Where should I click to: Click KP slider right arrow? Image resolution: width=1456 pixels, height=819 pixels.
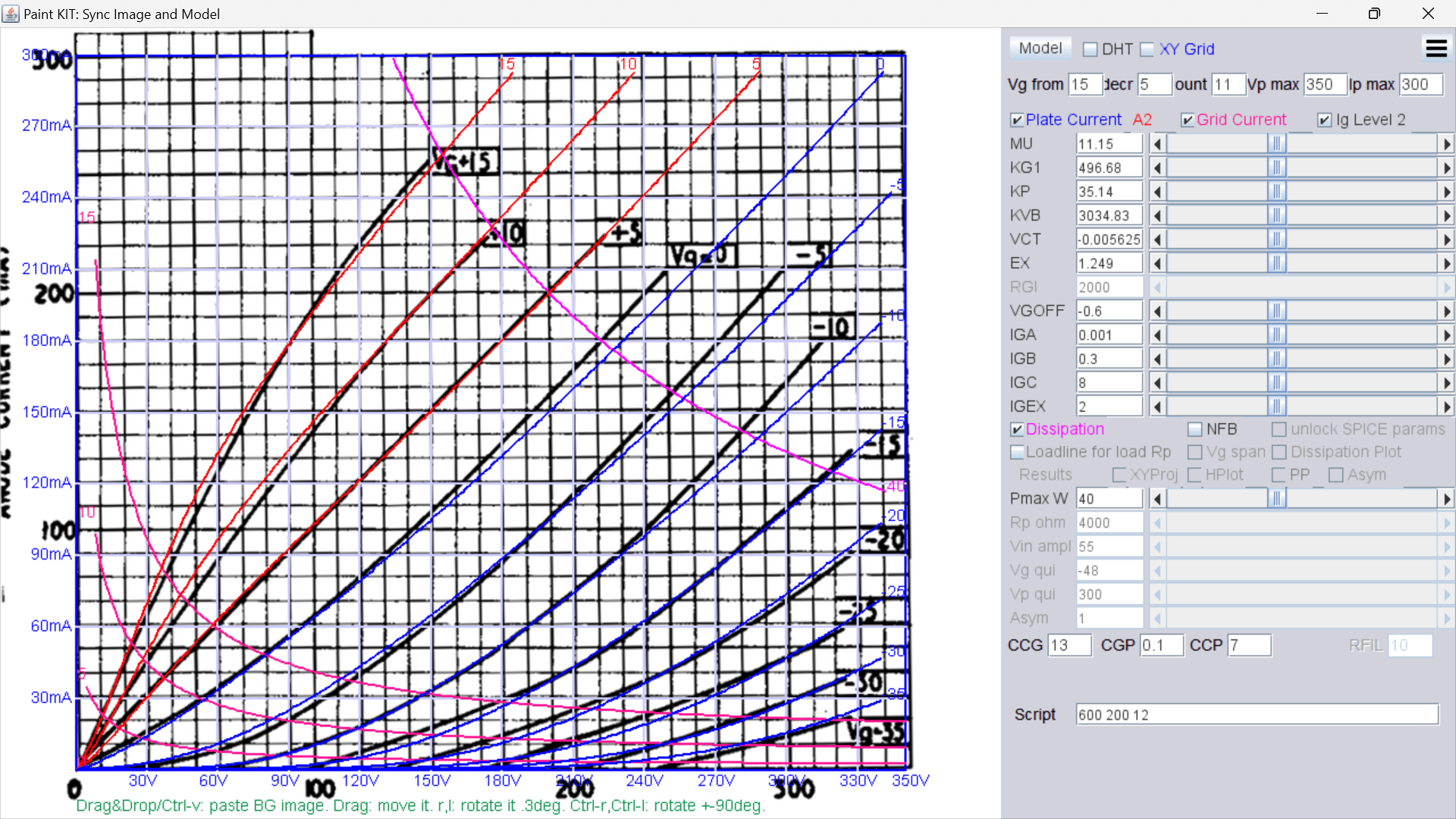click(1447, 192)
